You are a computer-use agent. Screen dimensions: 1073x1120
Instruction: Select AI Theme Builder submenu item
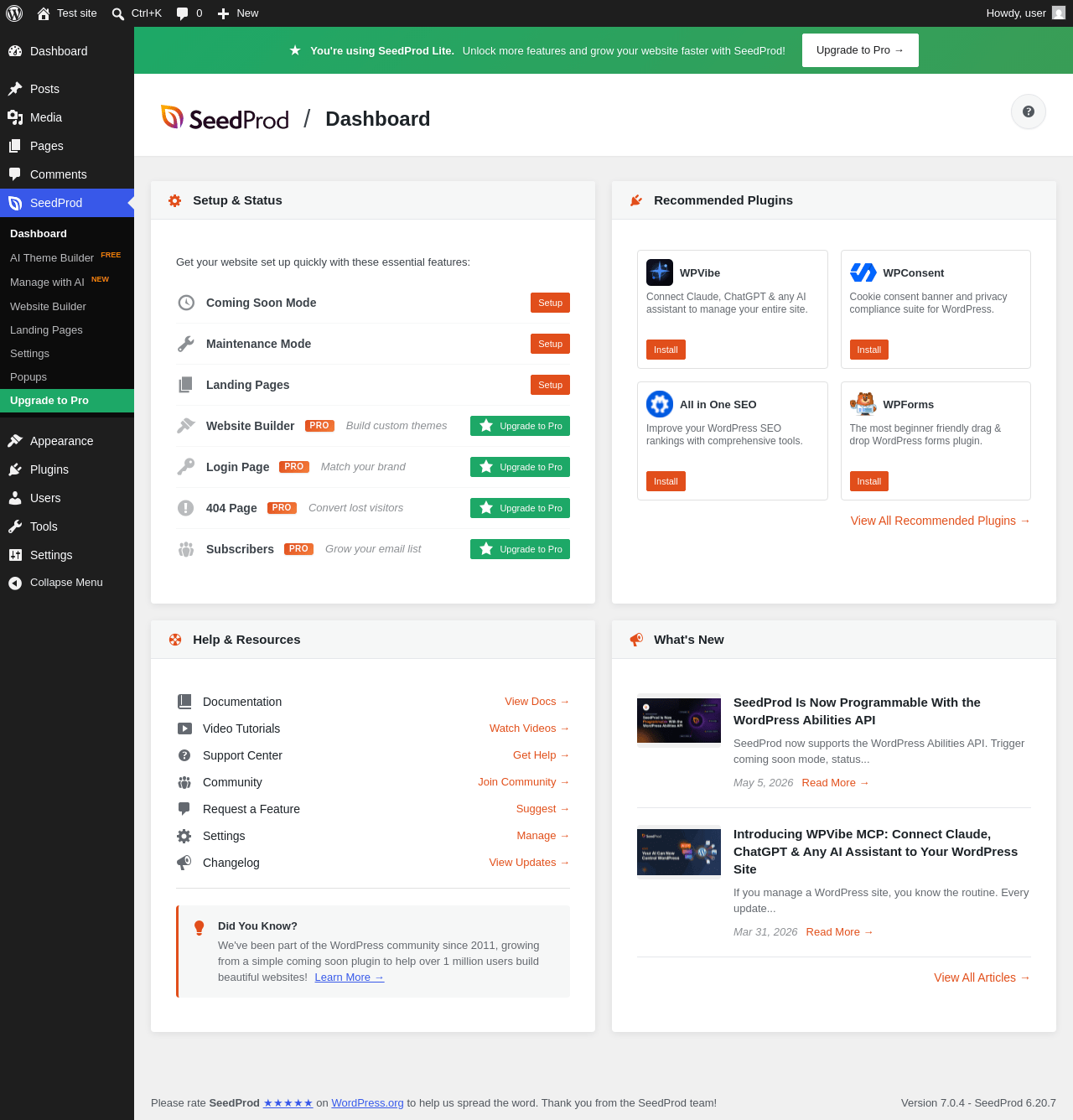tap(67, 257)
